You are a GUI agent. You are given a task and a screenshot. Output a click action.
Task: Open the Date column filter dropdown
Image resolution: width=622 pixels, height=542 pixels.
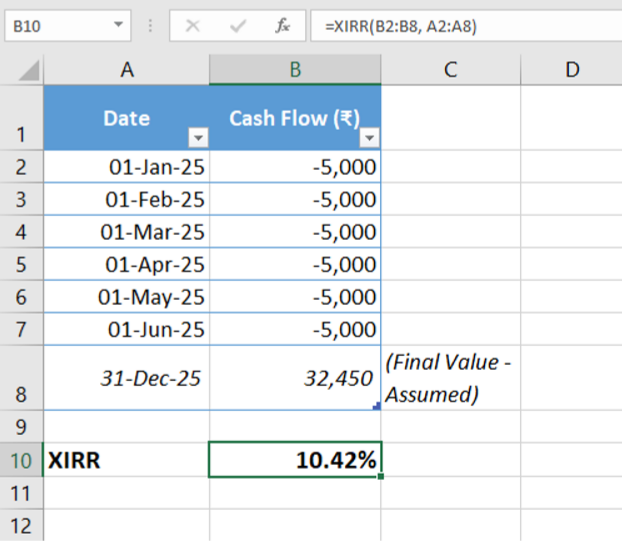pos(198,138)
